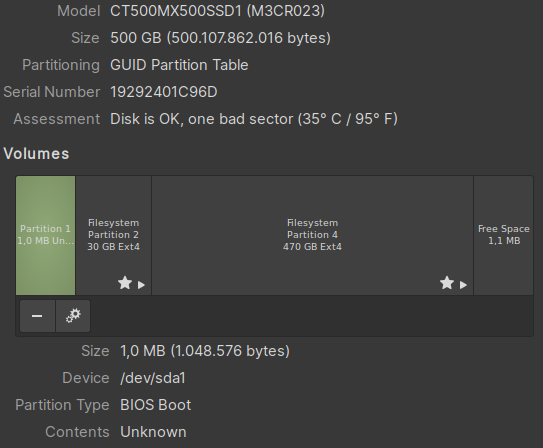Open the gears additional partition options
543x448 pixels.
tap(73, 316)
